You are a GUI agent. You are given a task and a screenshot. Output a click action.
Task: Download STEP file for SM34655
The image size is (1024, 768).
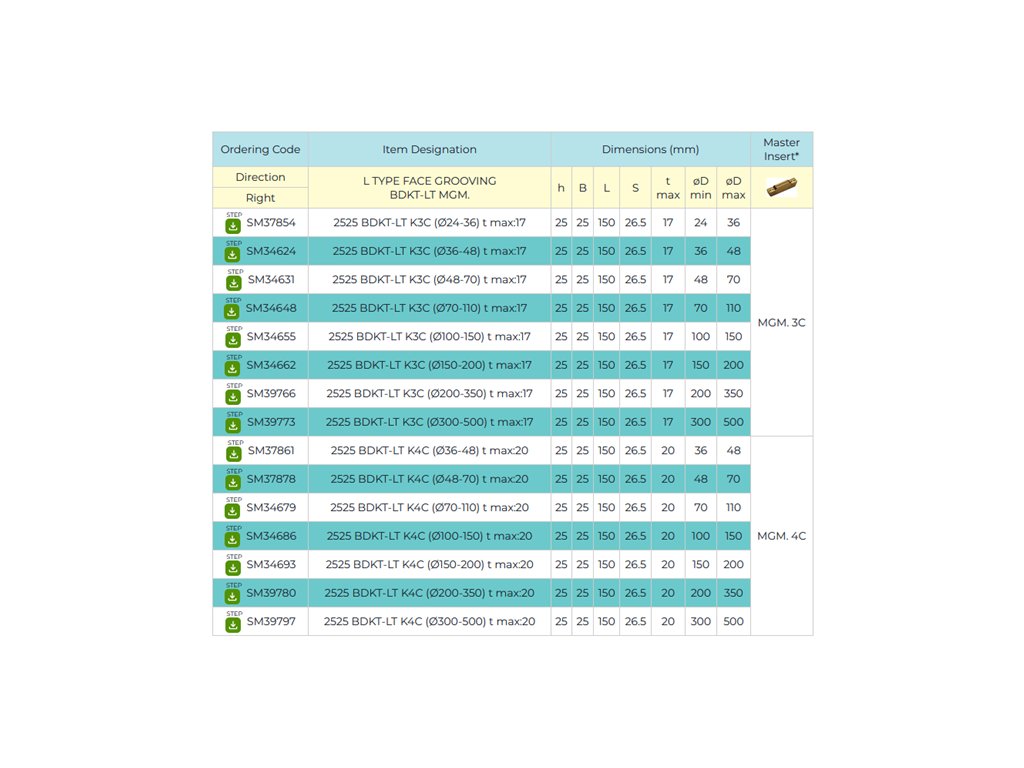[x=233, y=339]
